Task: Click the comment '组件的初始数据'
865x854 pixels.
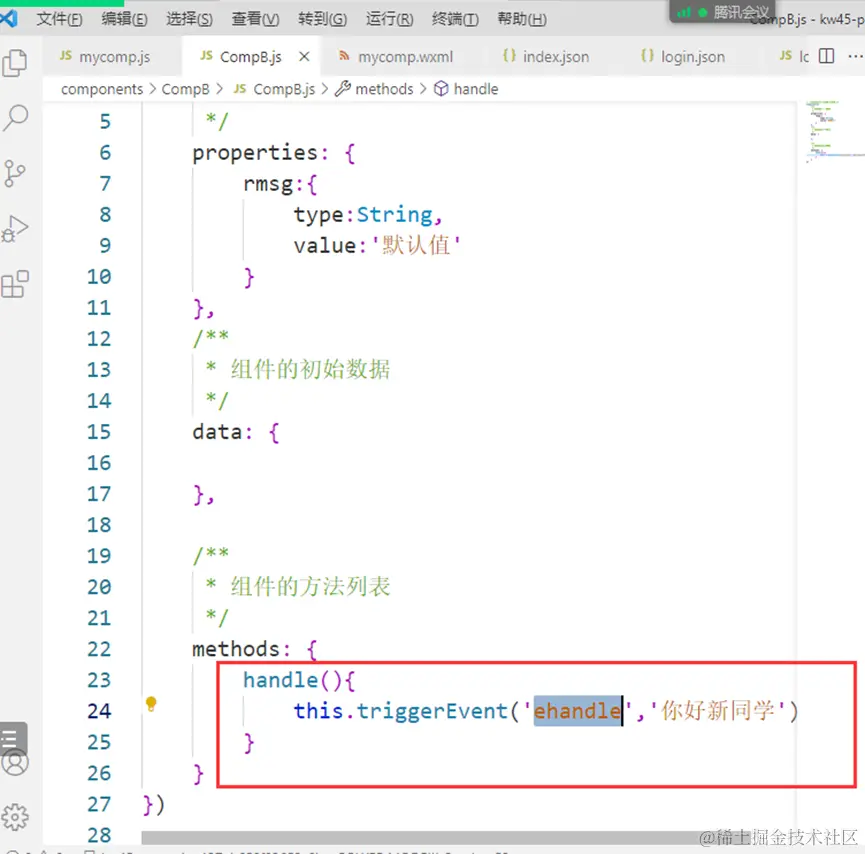Action: click(x=310, y=369)
